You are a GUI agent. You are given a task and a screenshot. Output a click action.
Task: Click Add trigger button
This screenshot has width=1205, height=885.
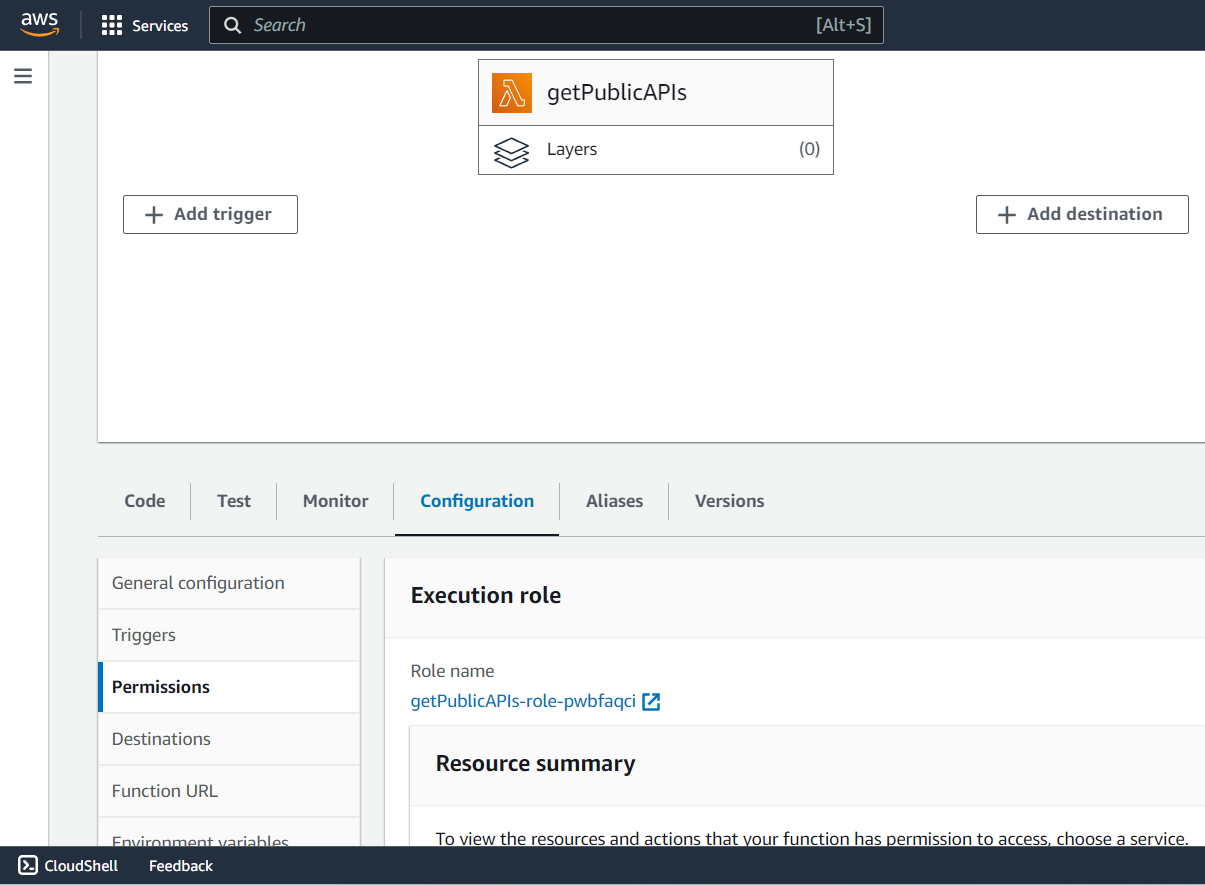point(210,215)
